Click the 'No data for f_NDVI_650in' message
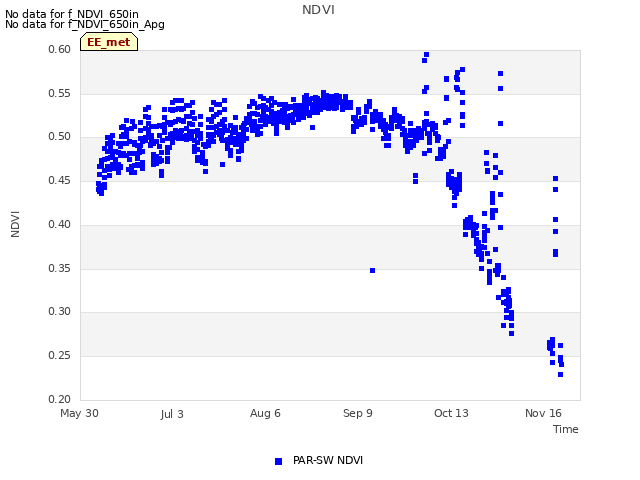Screen dimensions: 640x480 (72, 14)
